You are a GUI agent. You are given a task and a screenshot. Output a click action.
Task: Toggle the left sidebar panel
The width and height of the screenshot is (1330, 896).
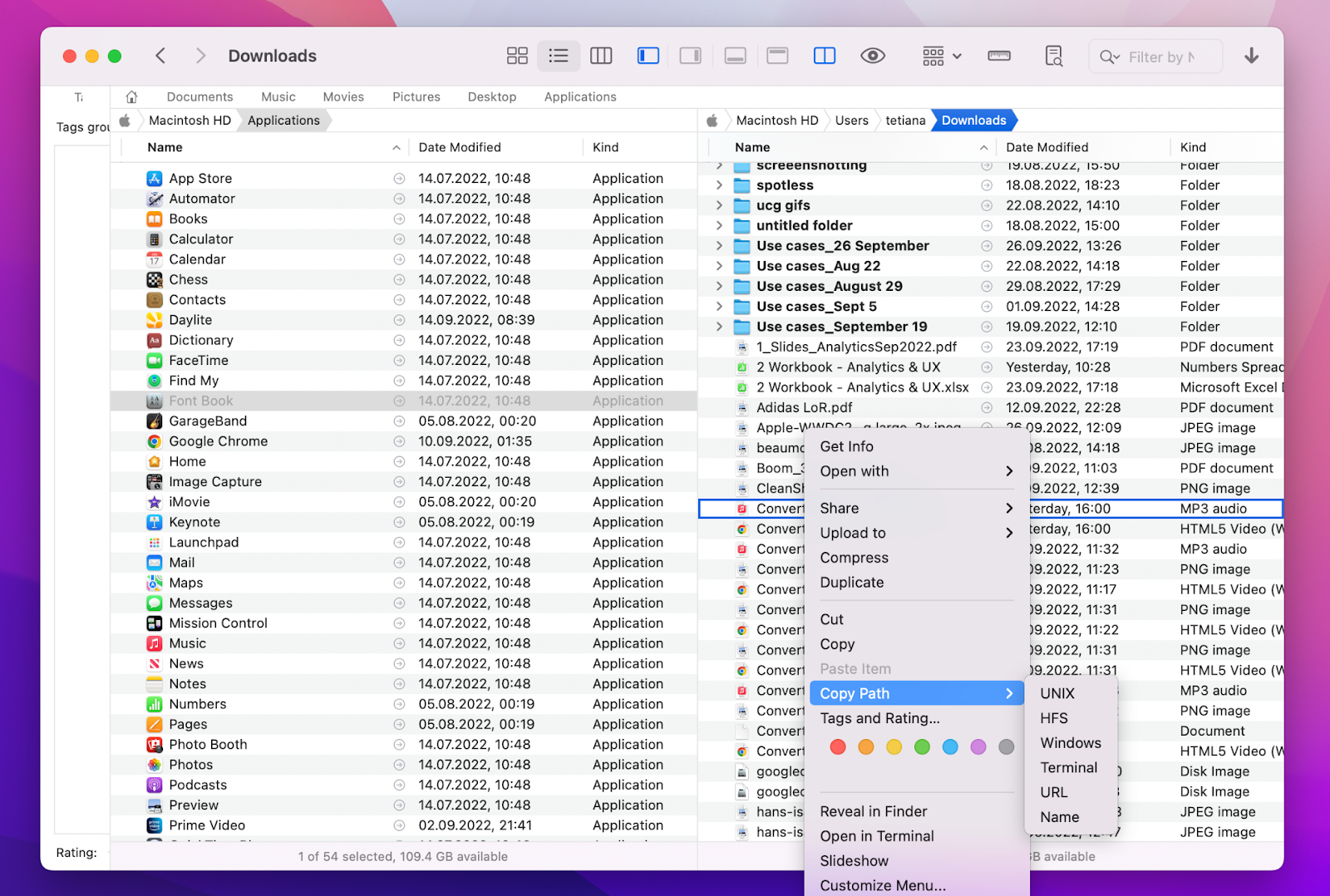[648, 56]
